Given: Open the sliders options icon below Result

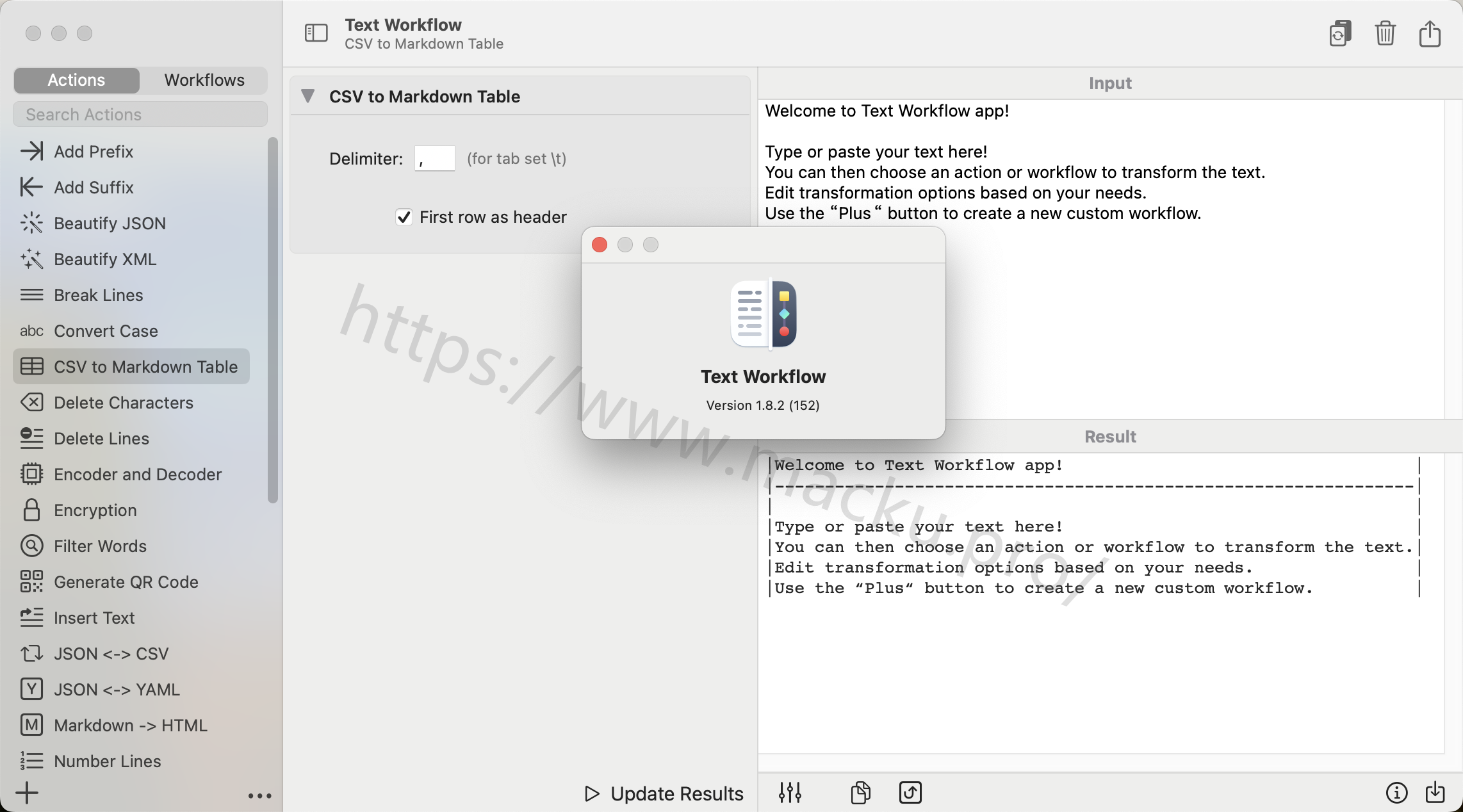Looking at the screenshot, I should coord(790,793).
